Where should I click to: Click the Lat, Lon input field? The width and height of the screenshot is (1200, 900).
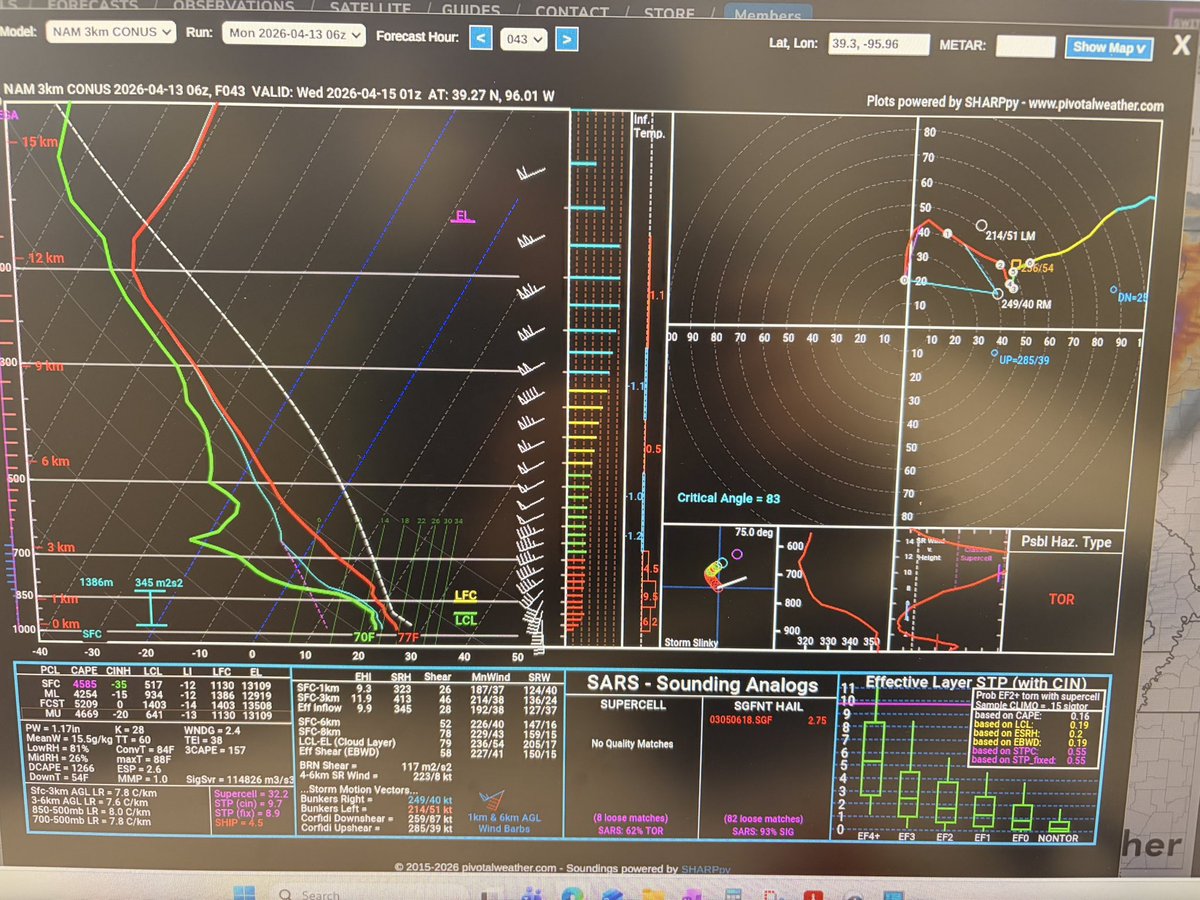tap(878, 46)
